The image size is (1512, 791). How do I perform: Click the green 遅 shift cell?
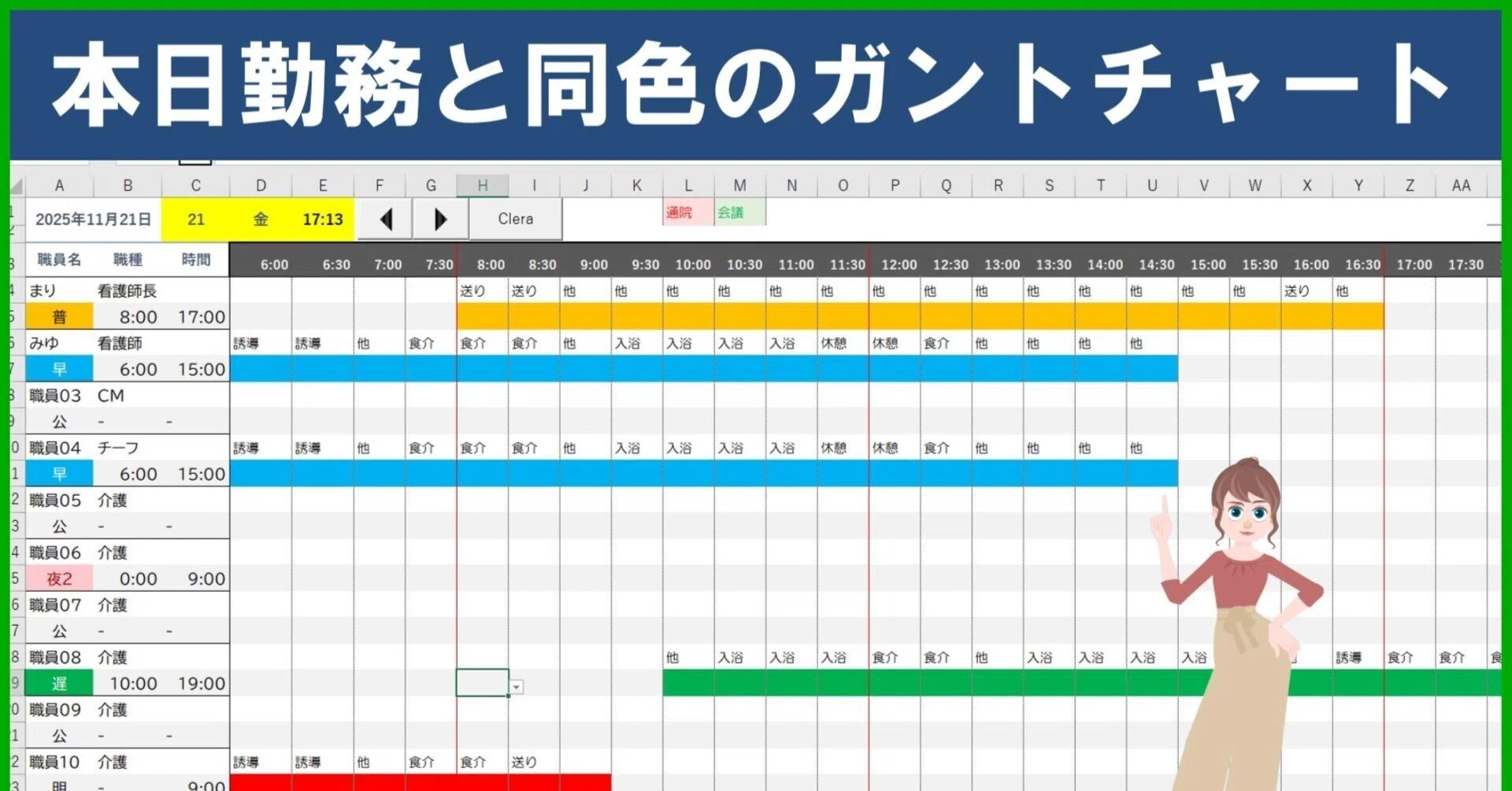tap(59, 683)
